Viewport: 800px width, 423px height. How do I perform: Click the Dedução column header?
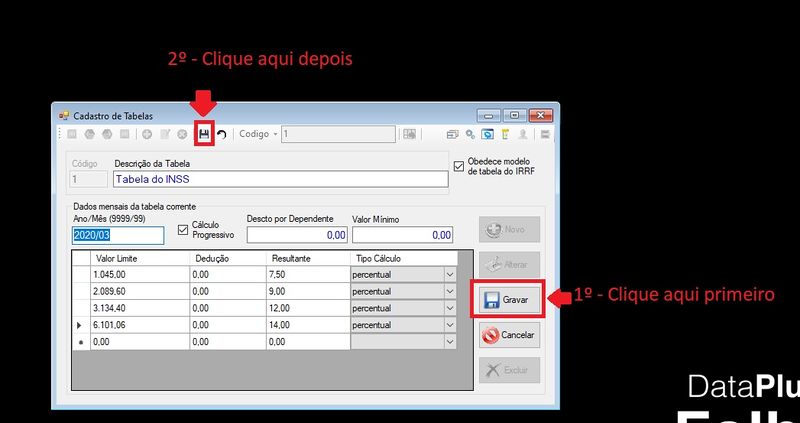click(x=228, y=259)
